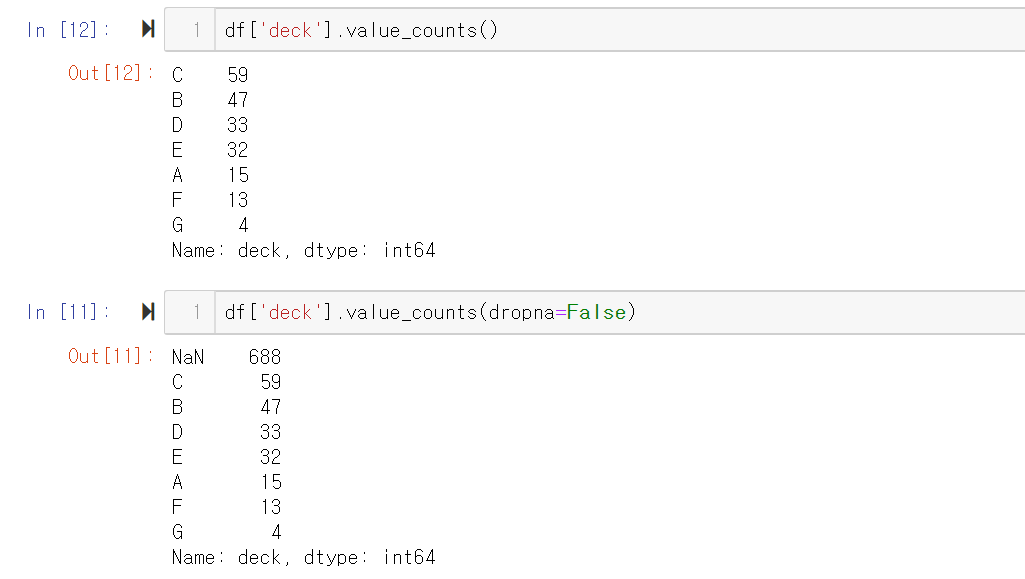Click the C 59 row in Out[11]
The image size is (1025, 579).
coord(226,382)
